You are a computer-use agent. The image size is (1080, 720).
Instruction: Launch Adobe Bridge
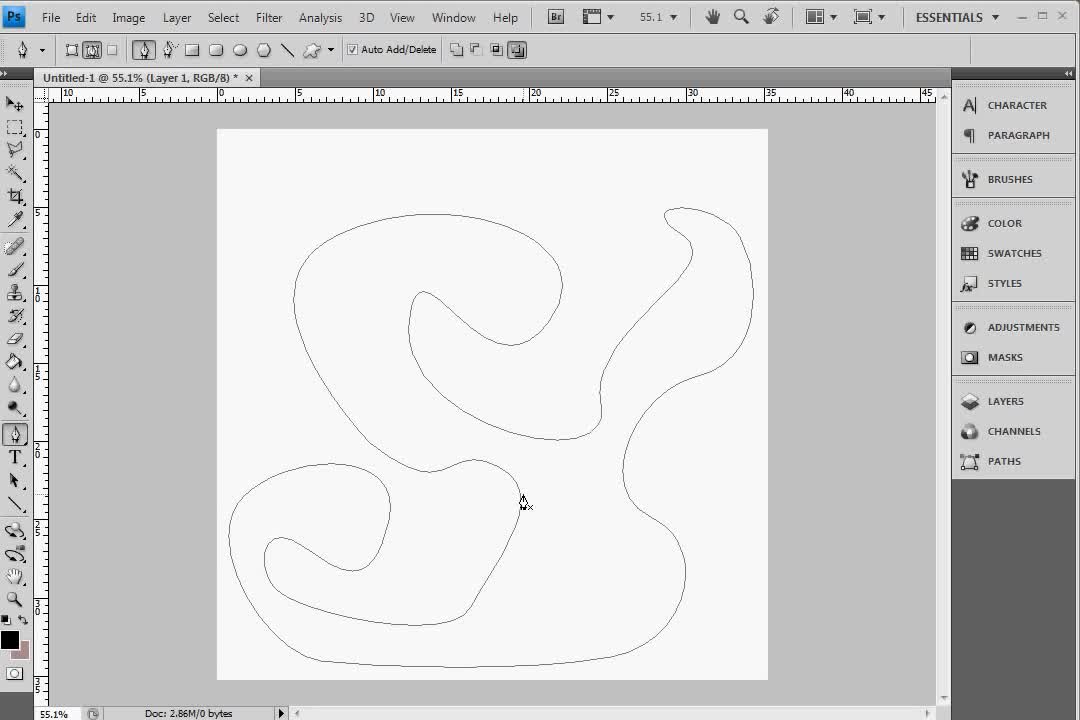556,17
